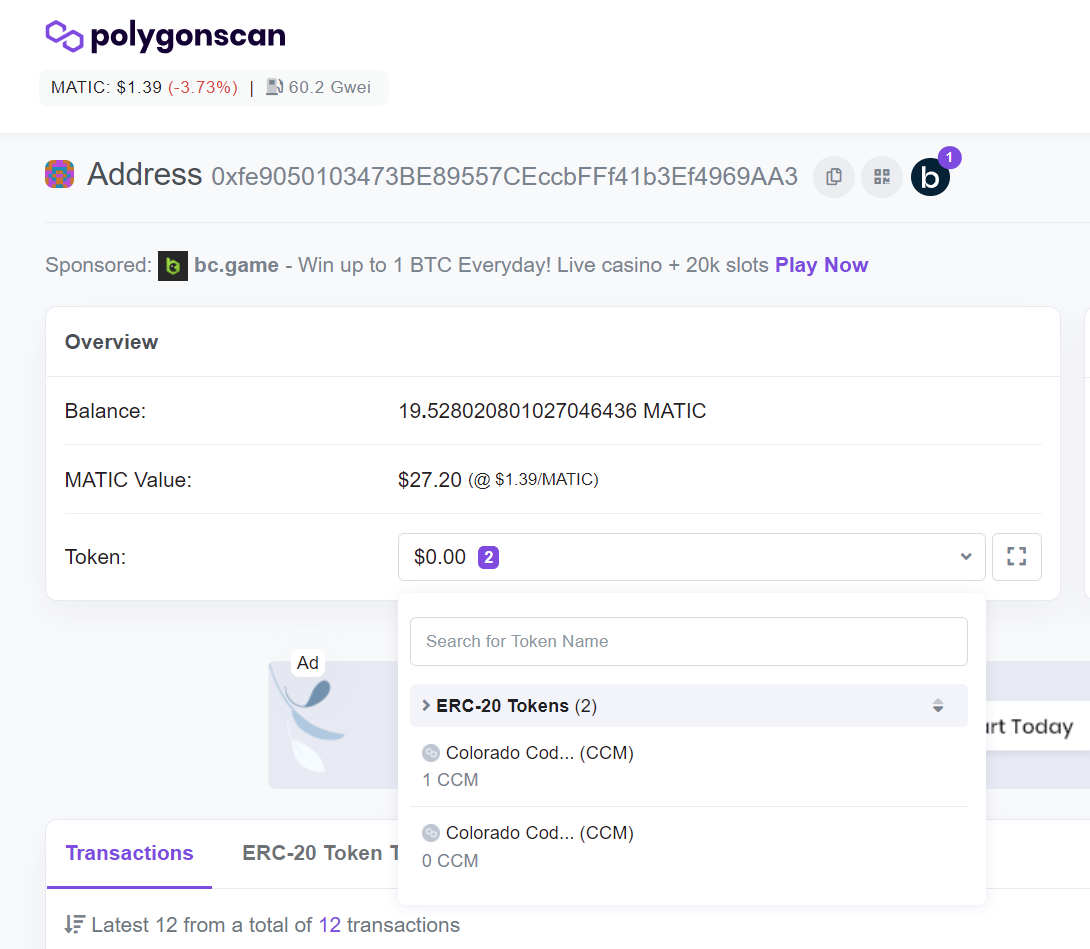Screen dimensions: 1090x949
Task: Collapse the Token $0.00 dropdown
Action: [x=691, y=557]
